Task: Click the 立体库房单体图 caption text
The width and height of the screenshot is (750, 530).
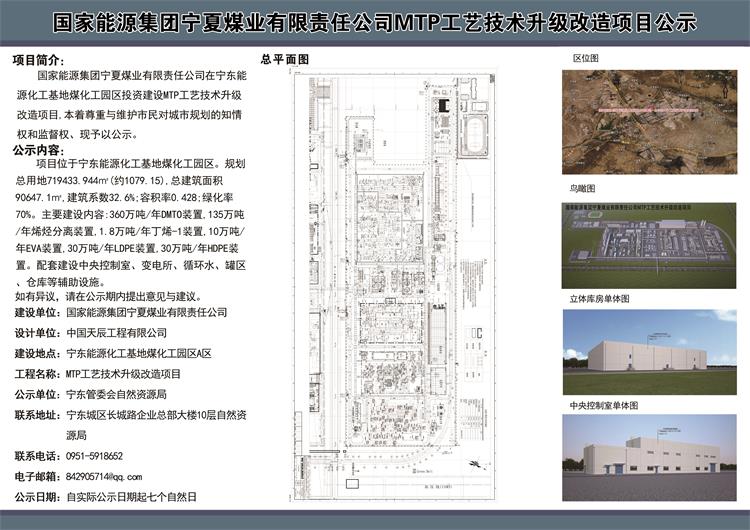Action: pos(599,298)
